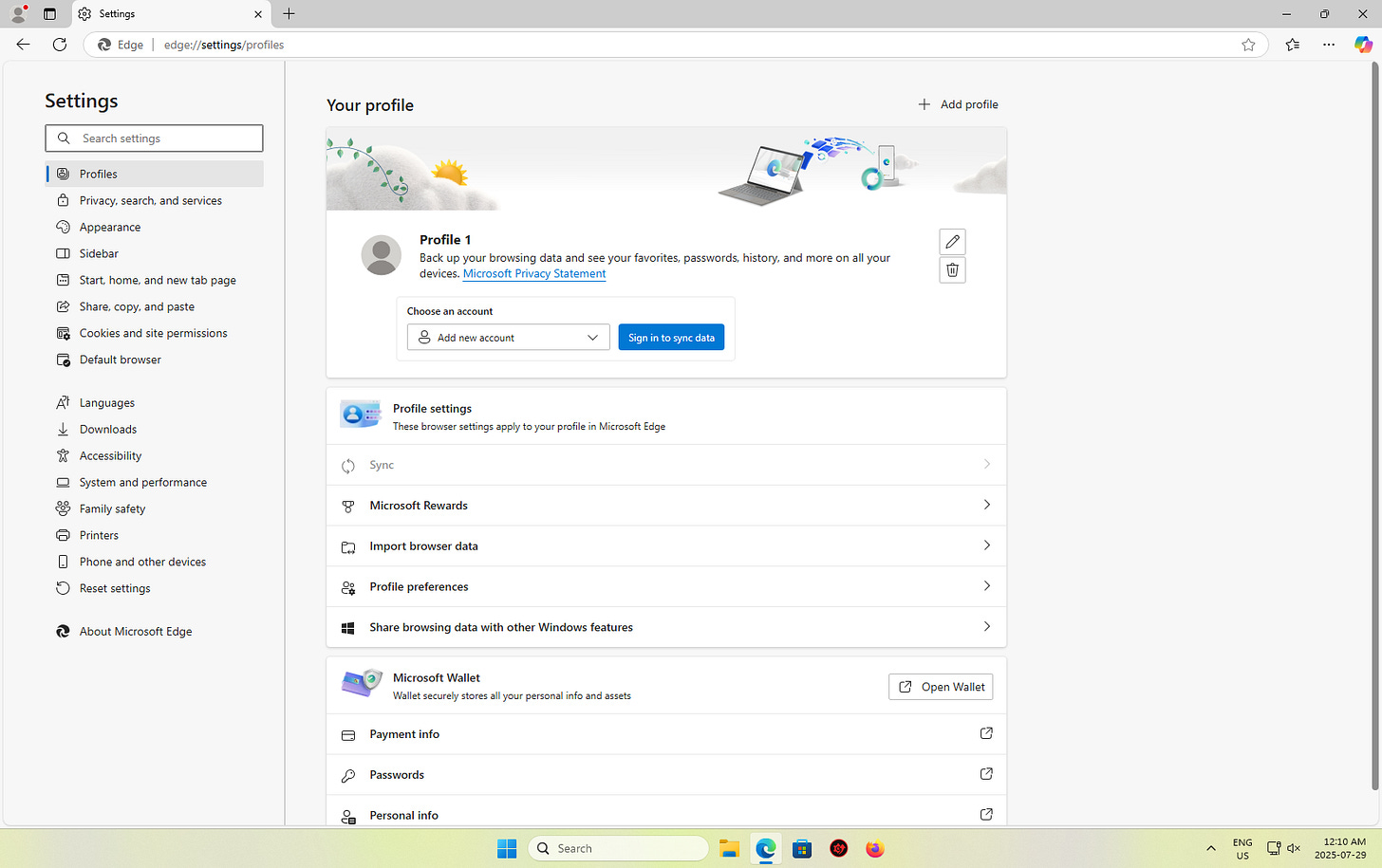This screenshot has width=1382, height=868.
Task: Go back using the back arrow
Action: click(23, 45)
